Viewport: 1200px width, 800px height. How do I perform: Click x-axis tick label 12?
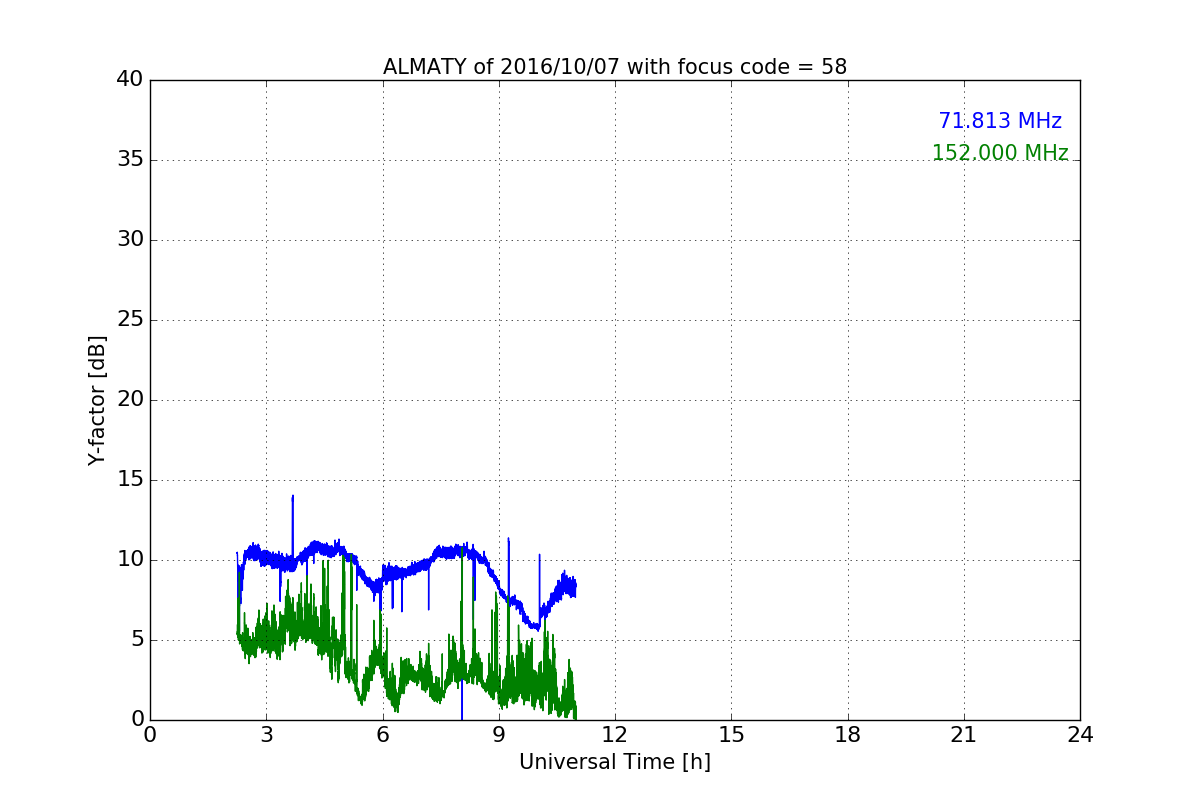point(615,736)
